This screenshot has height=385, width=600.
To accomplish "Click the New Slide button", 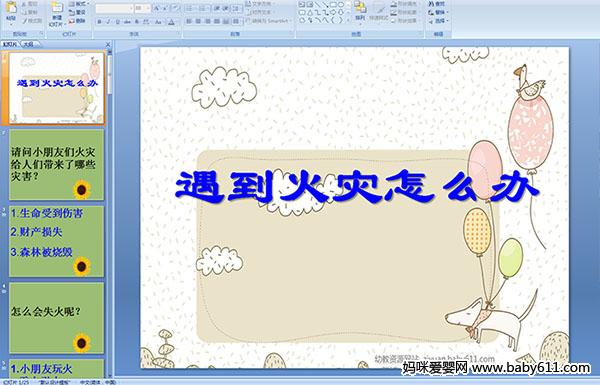I will 57,14.
